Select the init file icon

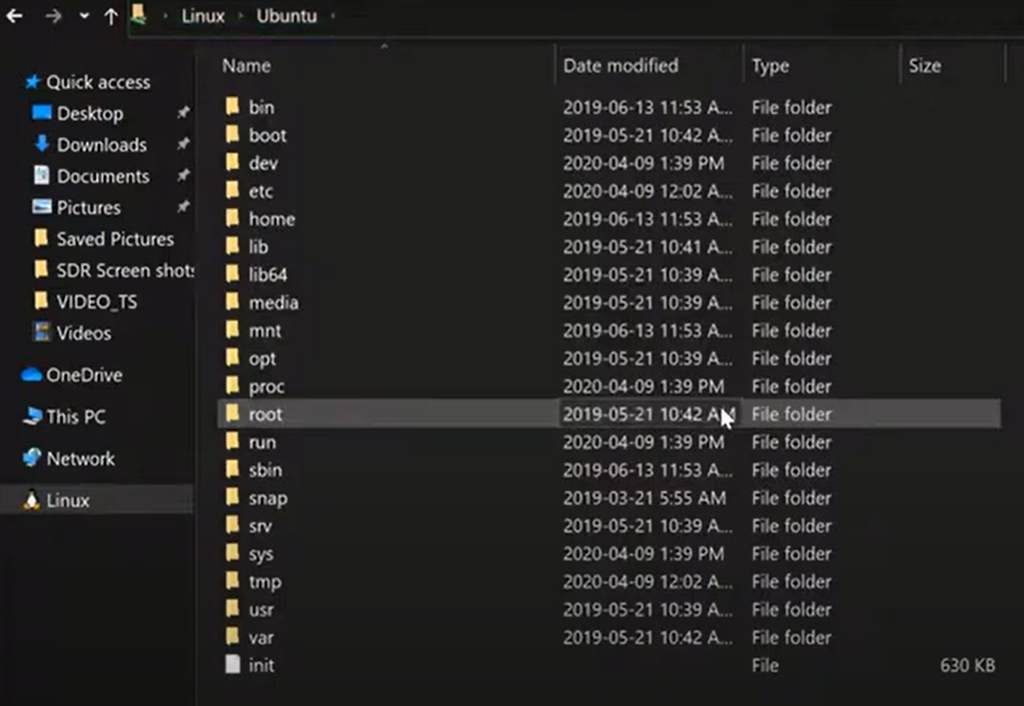[x=232, y=665]
